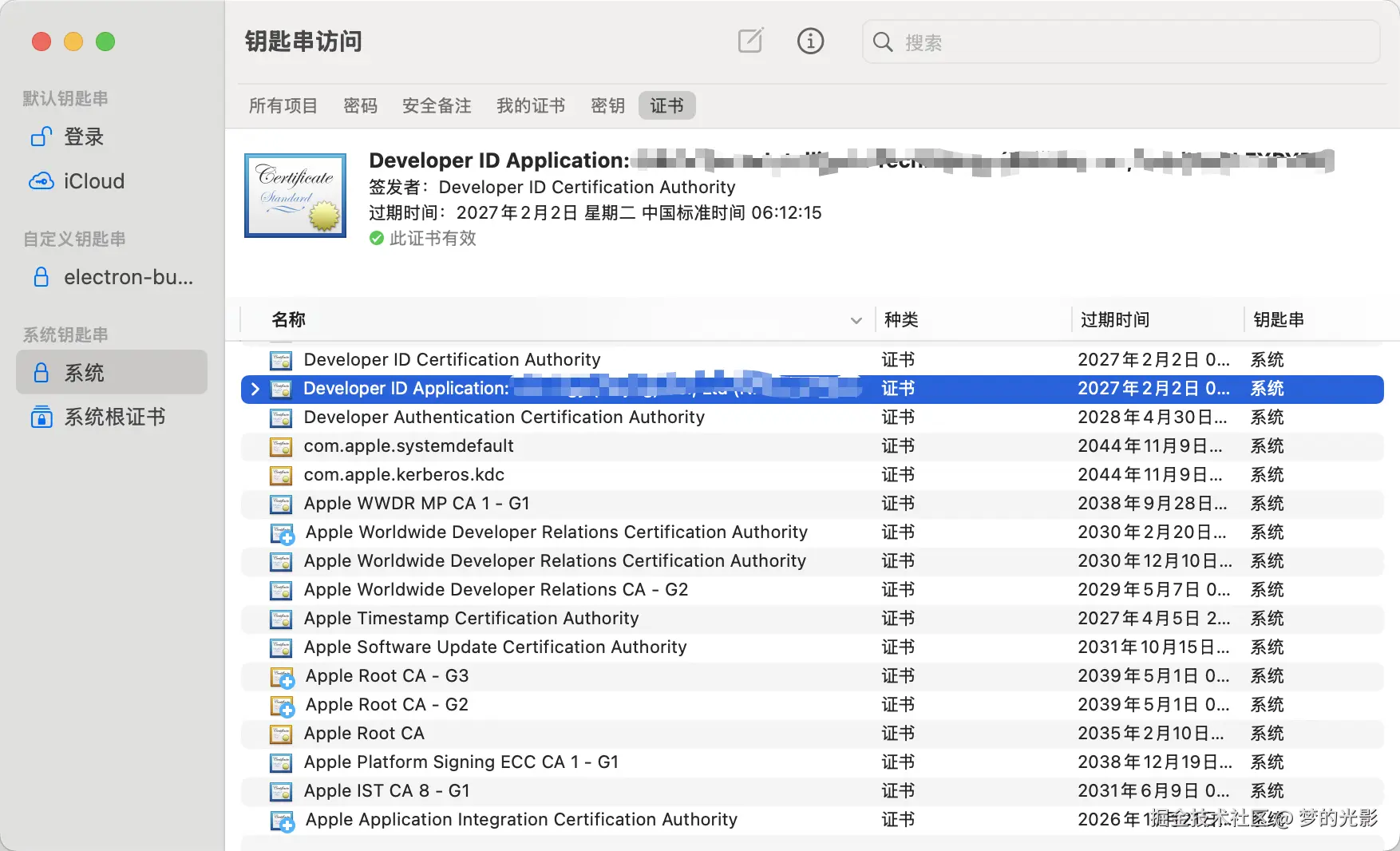Click expiry date 2044年11月9日 of com.apple.systemdefault

click(1150, 446)
